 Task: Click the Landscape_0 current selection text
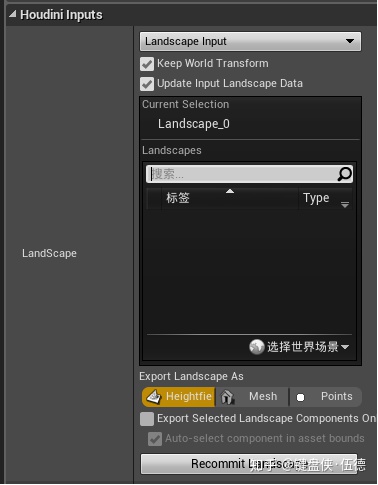194,124
